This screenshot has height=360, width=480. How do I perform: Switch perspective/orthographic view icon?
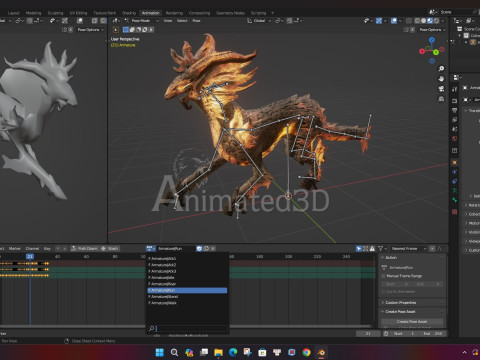[441, 99]
